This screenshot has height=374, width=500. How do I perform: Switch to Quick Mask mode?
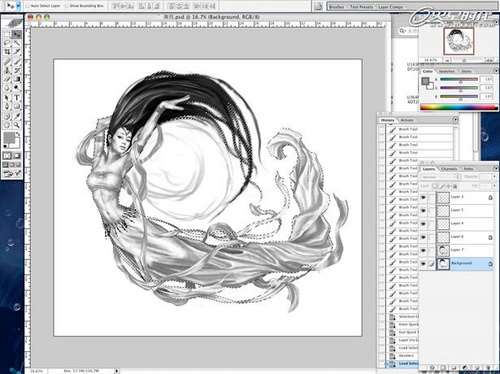17,156
